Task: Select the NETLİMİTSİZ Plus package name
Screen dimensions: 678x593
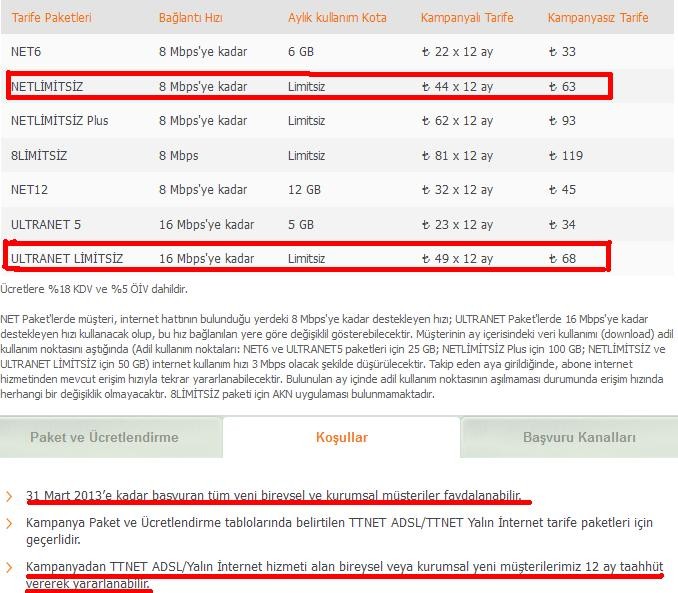Action: click(x=59, y=121)
